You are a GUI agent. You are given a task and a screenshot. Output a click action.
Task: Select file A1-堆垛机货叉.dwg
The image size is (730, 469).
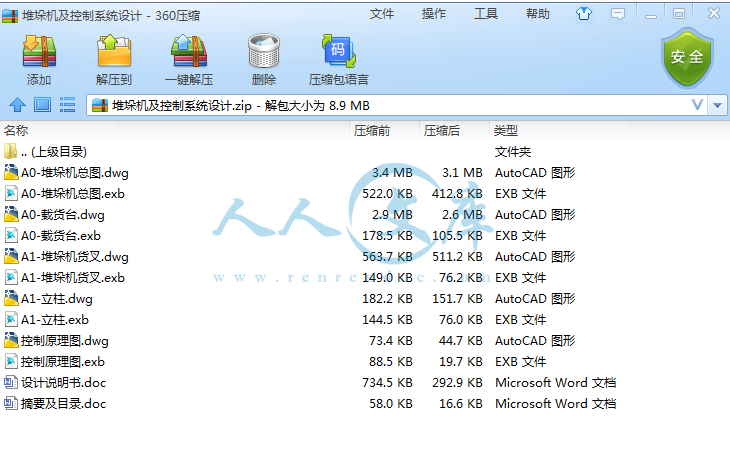tap(365, 257)
